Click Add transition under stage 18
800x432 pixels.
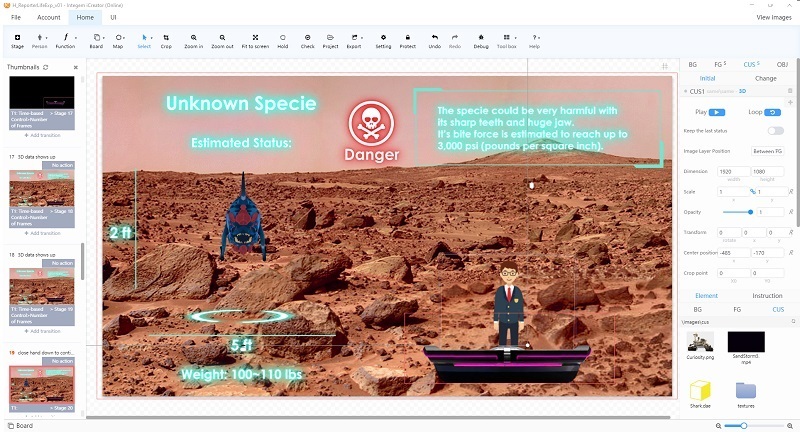coord(42,331)
